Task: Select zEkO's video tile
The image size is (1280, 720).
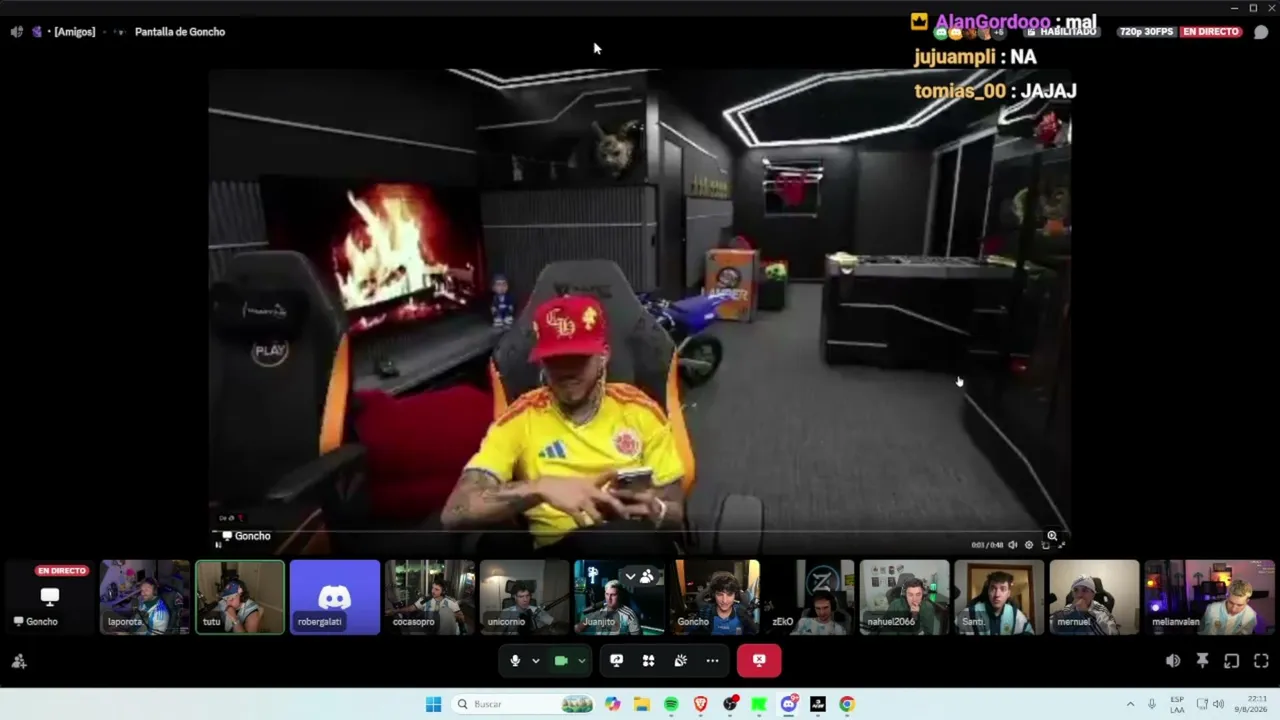Action: click(810, 597)
